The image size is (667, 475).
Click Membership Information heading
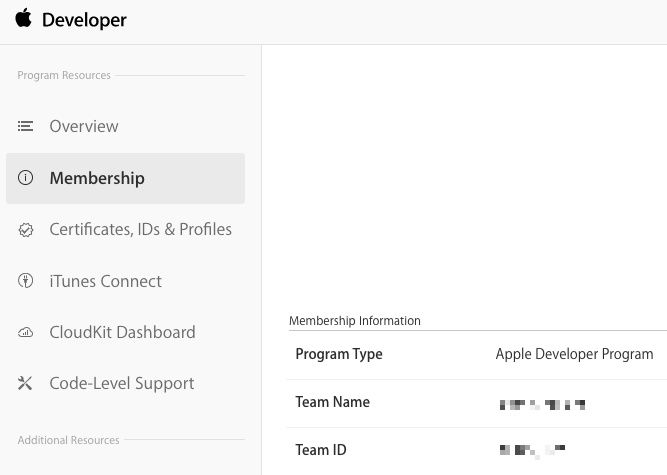tap(355, 321)
